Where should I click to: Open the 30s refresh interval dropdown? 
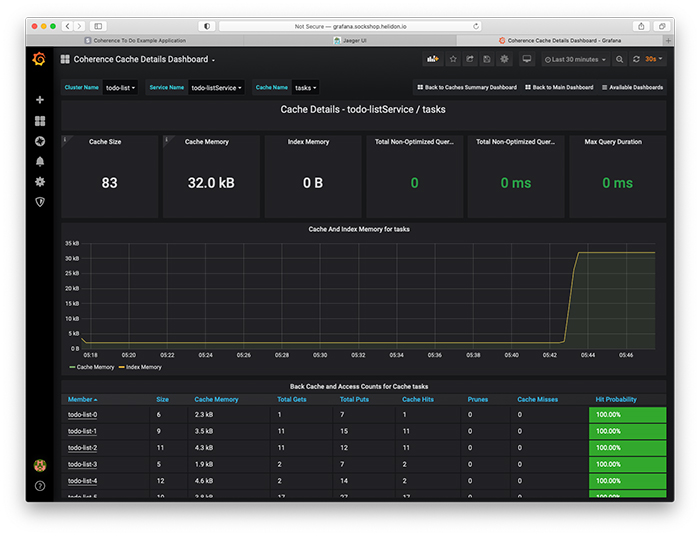tap(654, 59)
